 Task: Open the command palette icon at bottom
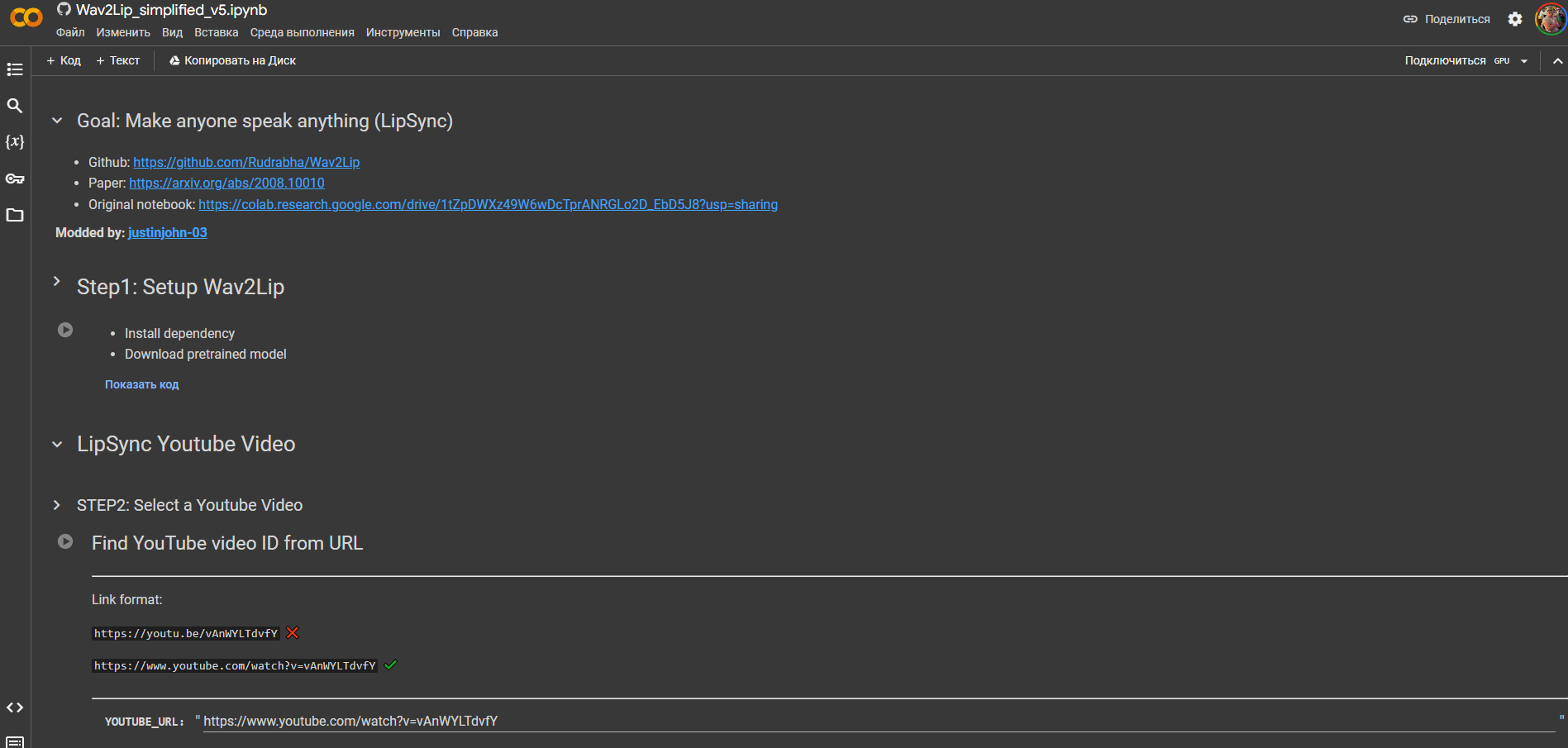tap(15, 741)
